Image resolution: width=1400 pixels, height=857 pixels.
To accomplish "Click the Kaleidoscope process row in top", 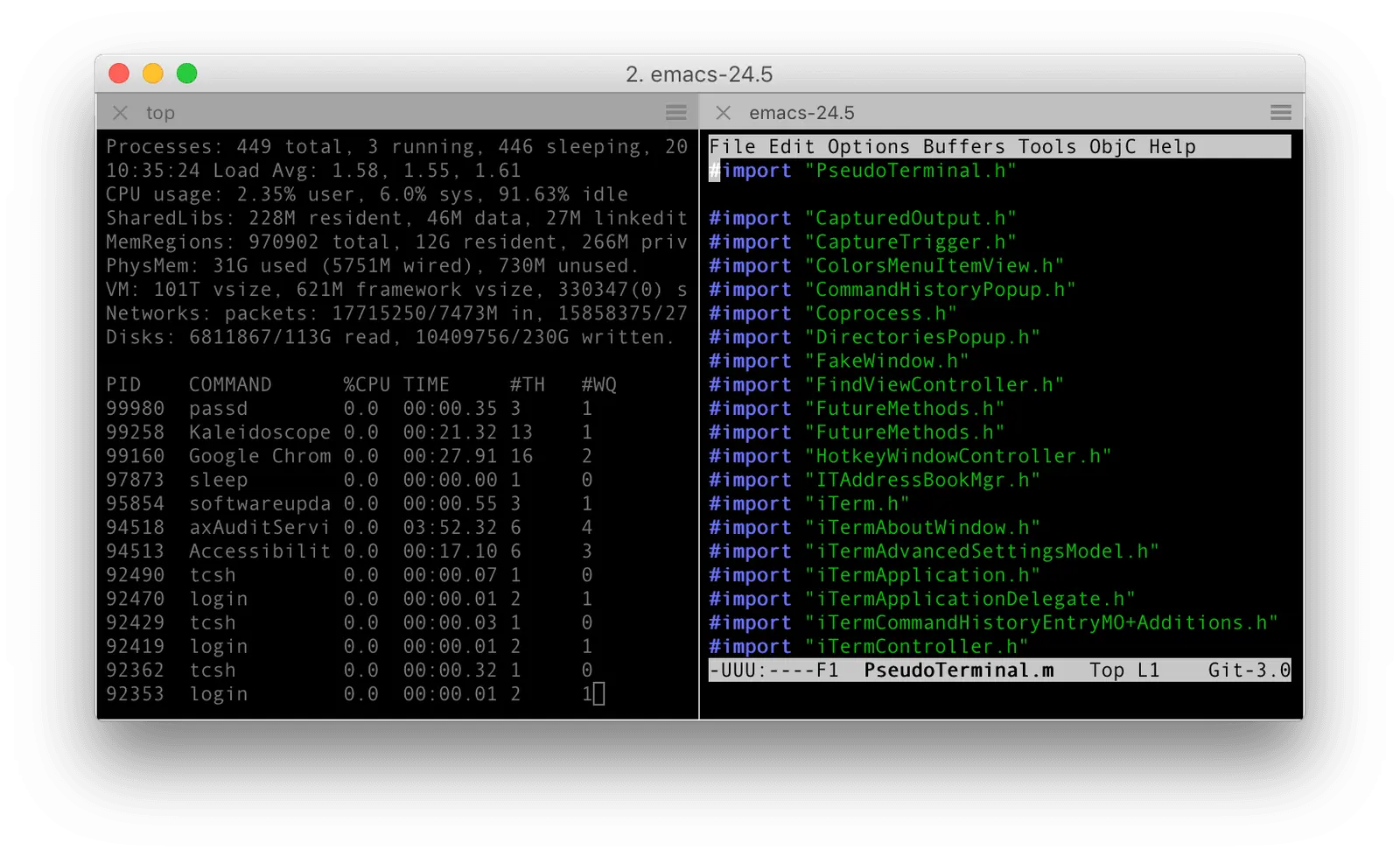I will click(350, 432).
